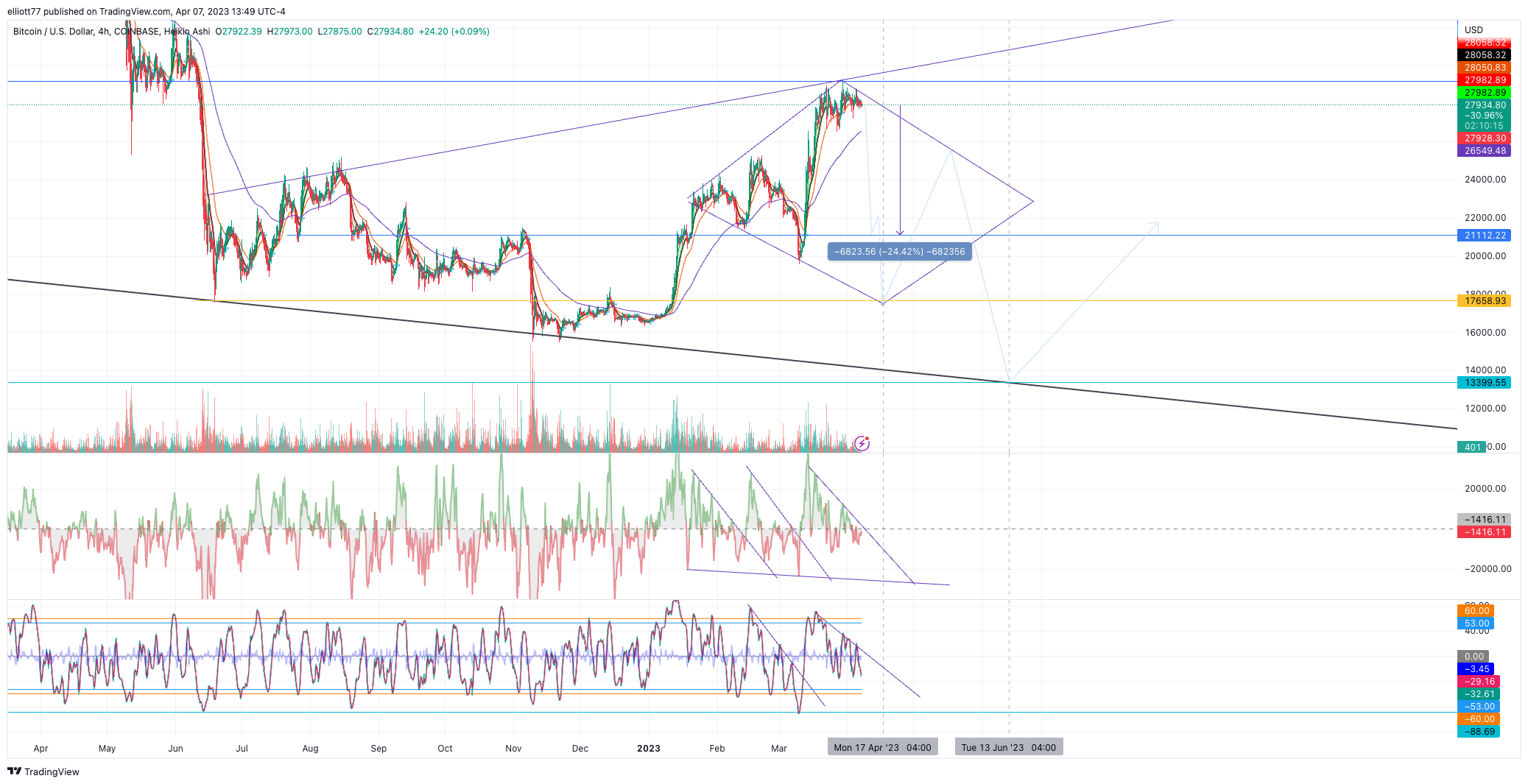This screenshot has height=784, width=1528.
Task: Click the yellow 17658.93 level label
Action: pyautogui.click(x=1484, y=301)
